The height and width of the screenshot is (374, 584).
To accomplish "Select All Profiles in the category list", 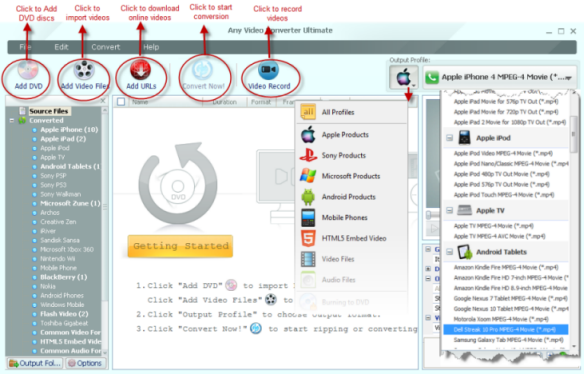I will point(352,112).
